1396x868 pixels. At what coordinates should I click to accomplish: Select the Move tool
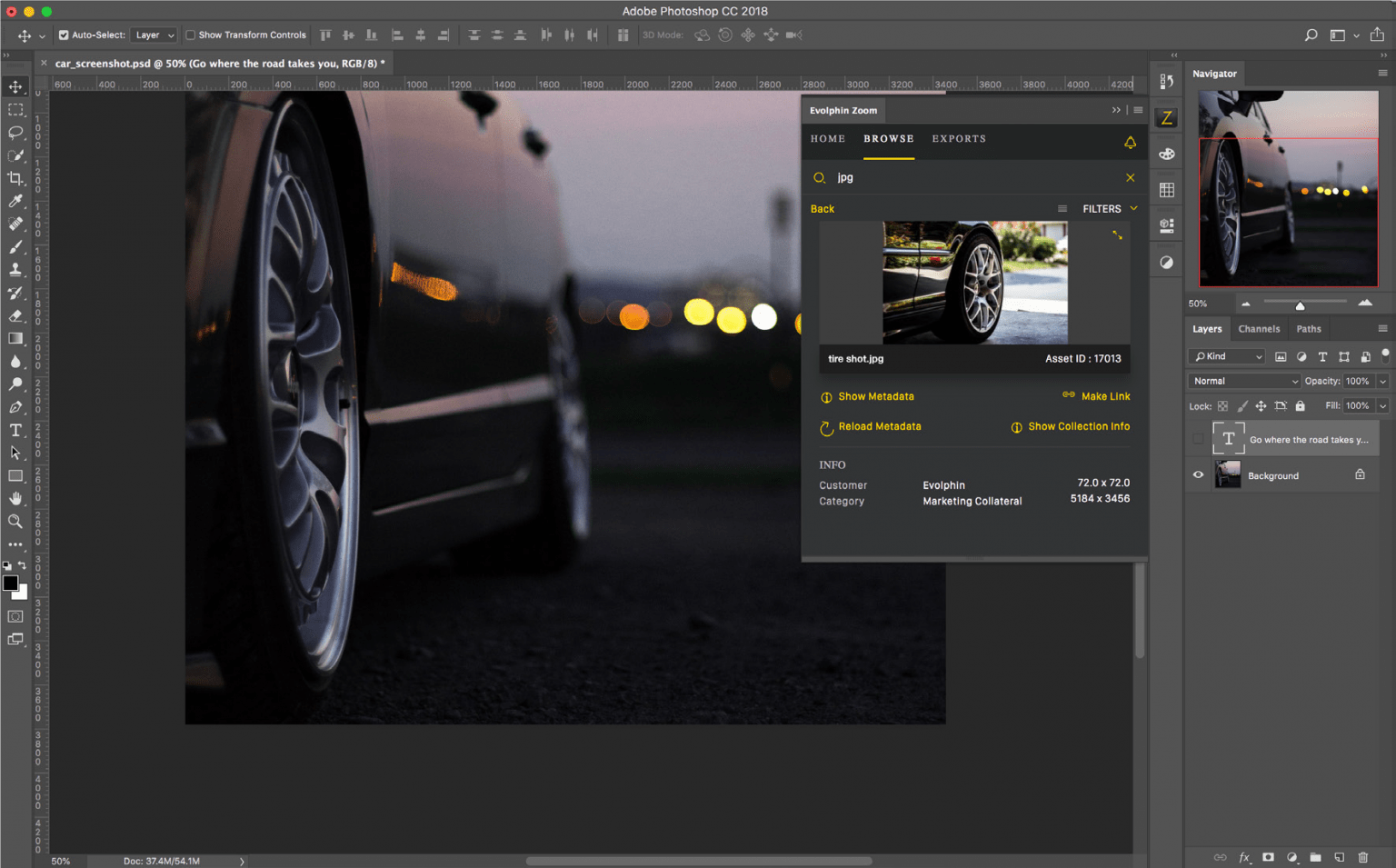pos(15,87)
